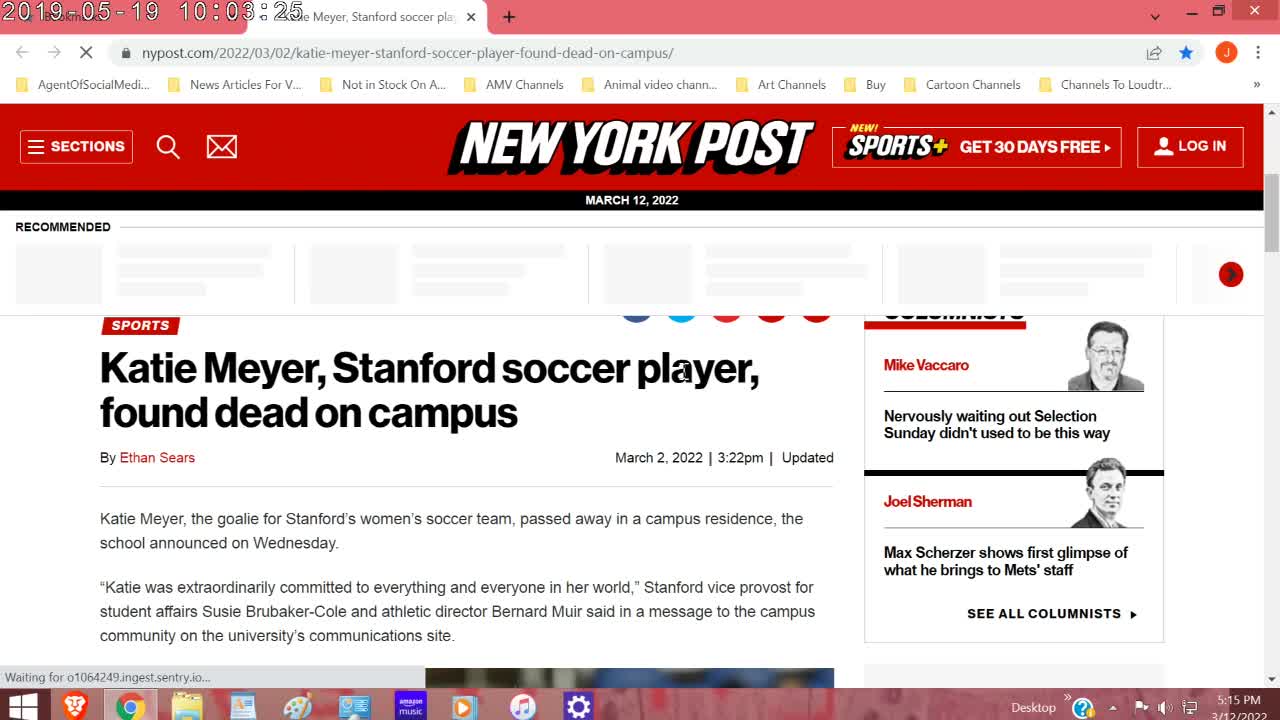Open Mike Vaccaro columnist link
This screenshot has height=720, width=1280.
926,365
